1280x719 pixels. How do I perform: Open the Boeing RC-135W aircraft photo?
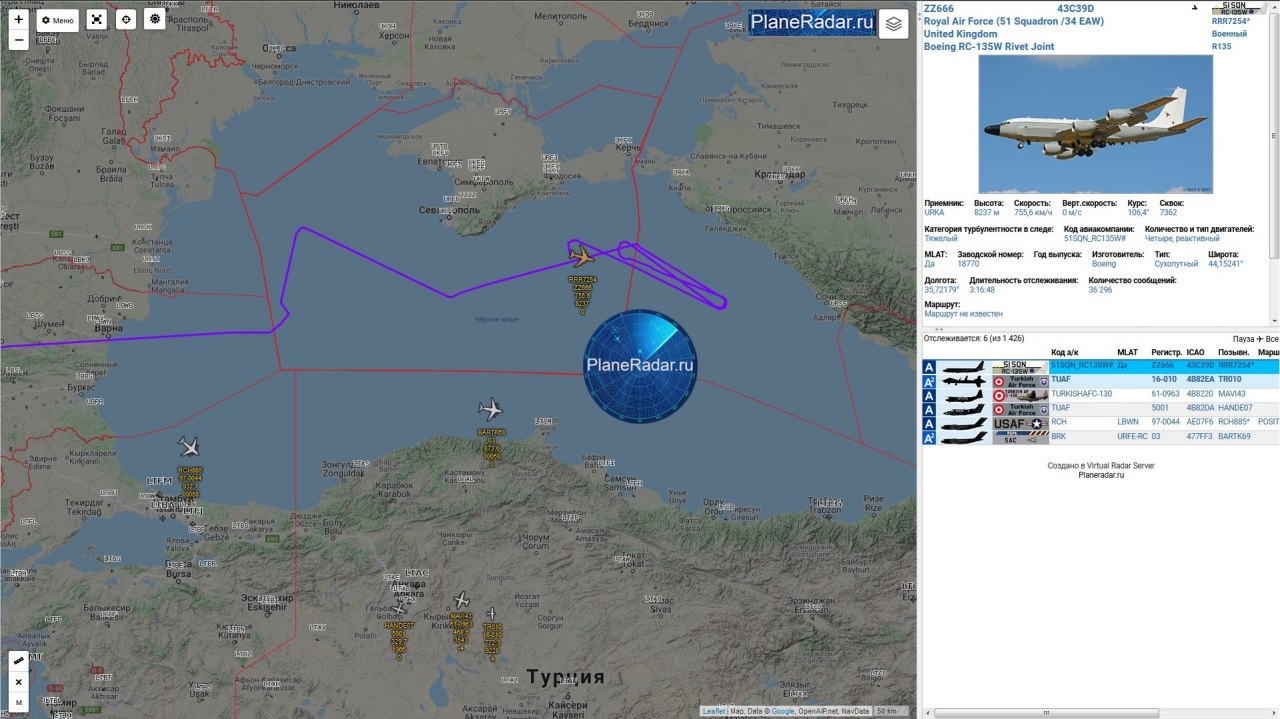point(1095,124)
